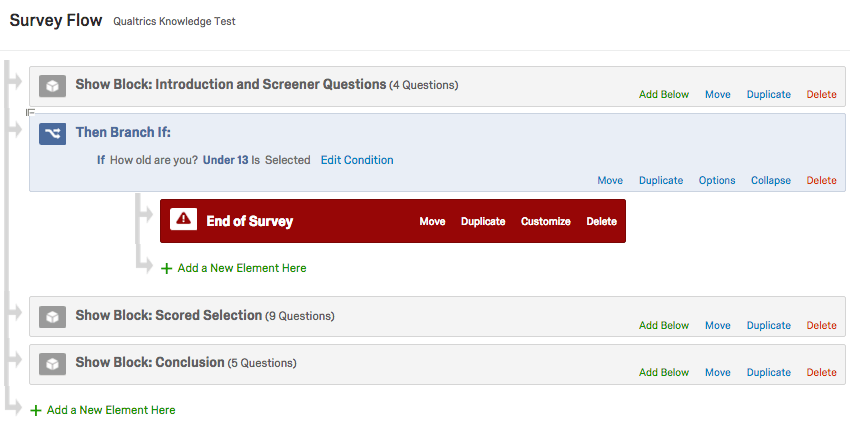850x425 pixels.
Task: Delete the End of Survey element
Action: [601, 221]
